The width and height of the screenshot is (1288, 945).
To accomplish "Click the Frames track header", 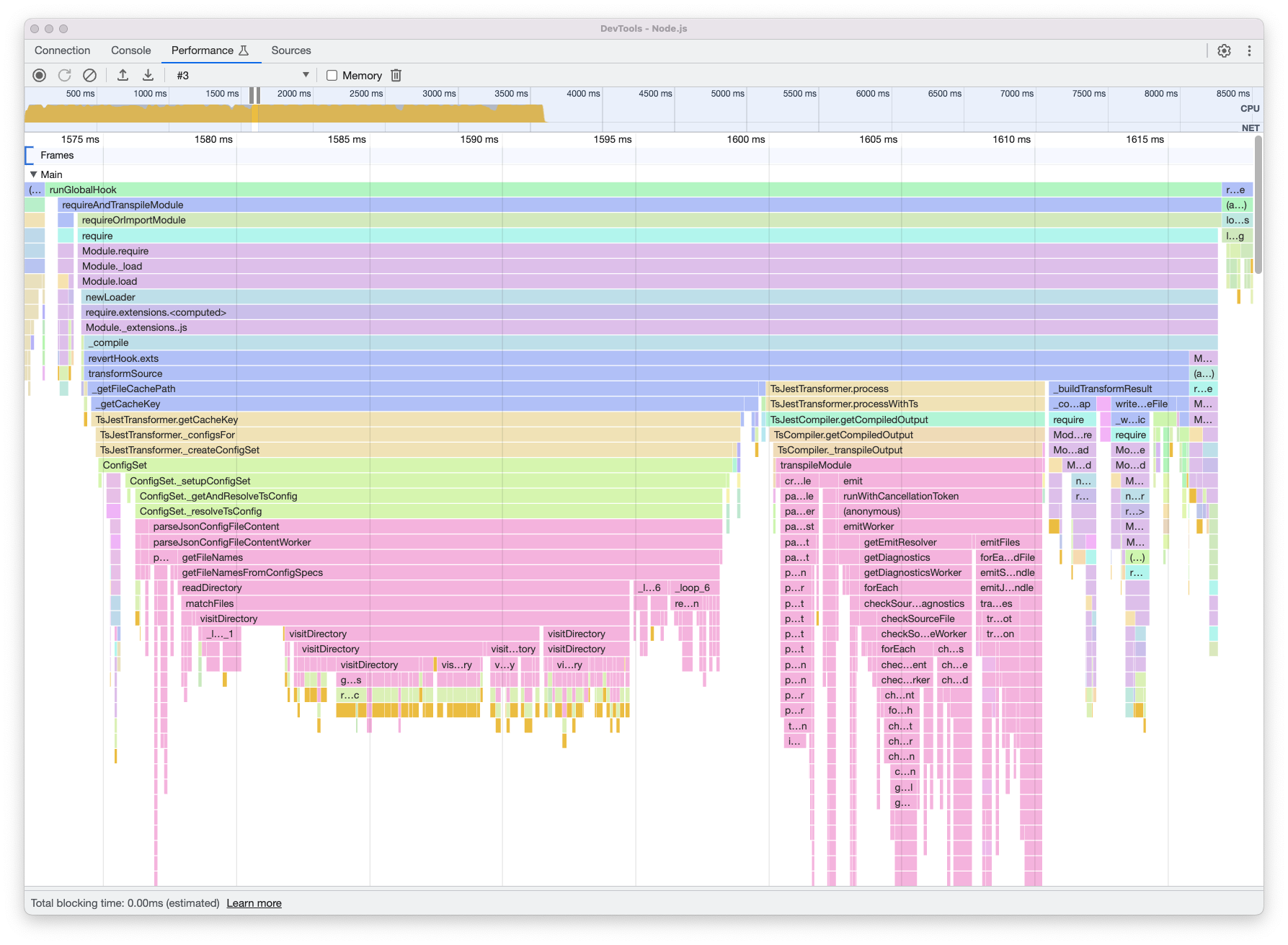I will (x=57, y=155).
